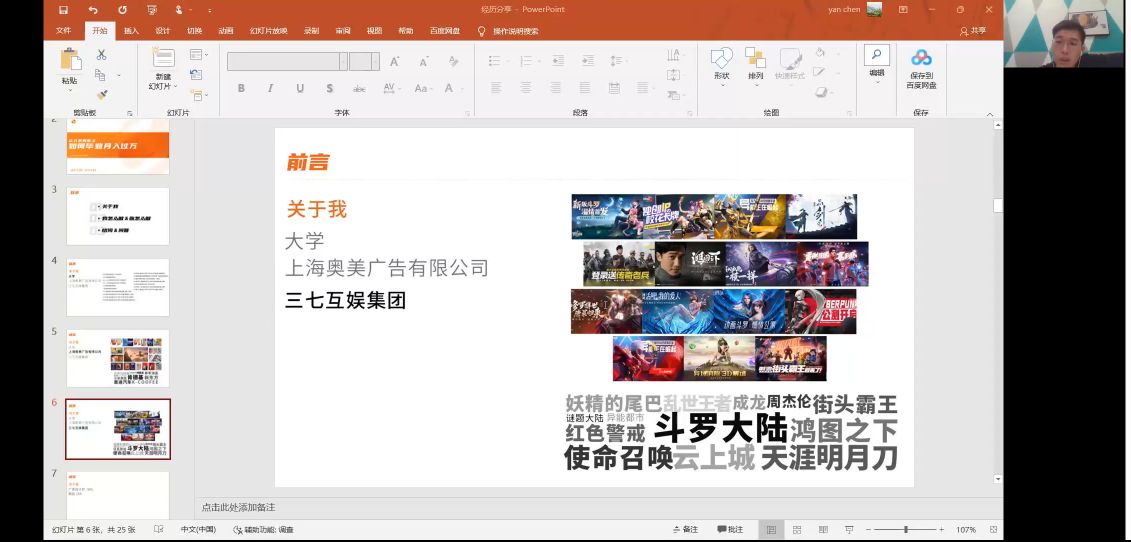Screen dimensions: 1131x542
Task: Select slide 5 thumbnail
Action: click(118, 359)
